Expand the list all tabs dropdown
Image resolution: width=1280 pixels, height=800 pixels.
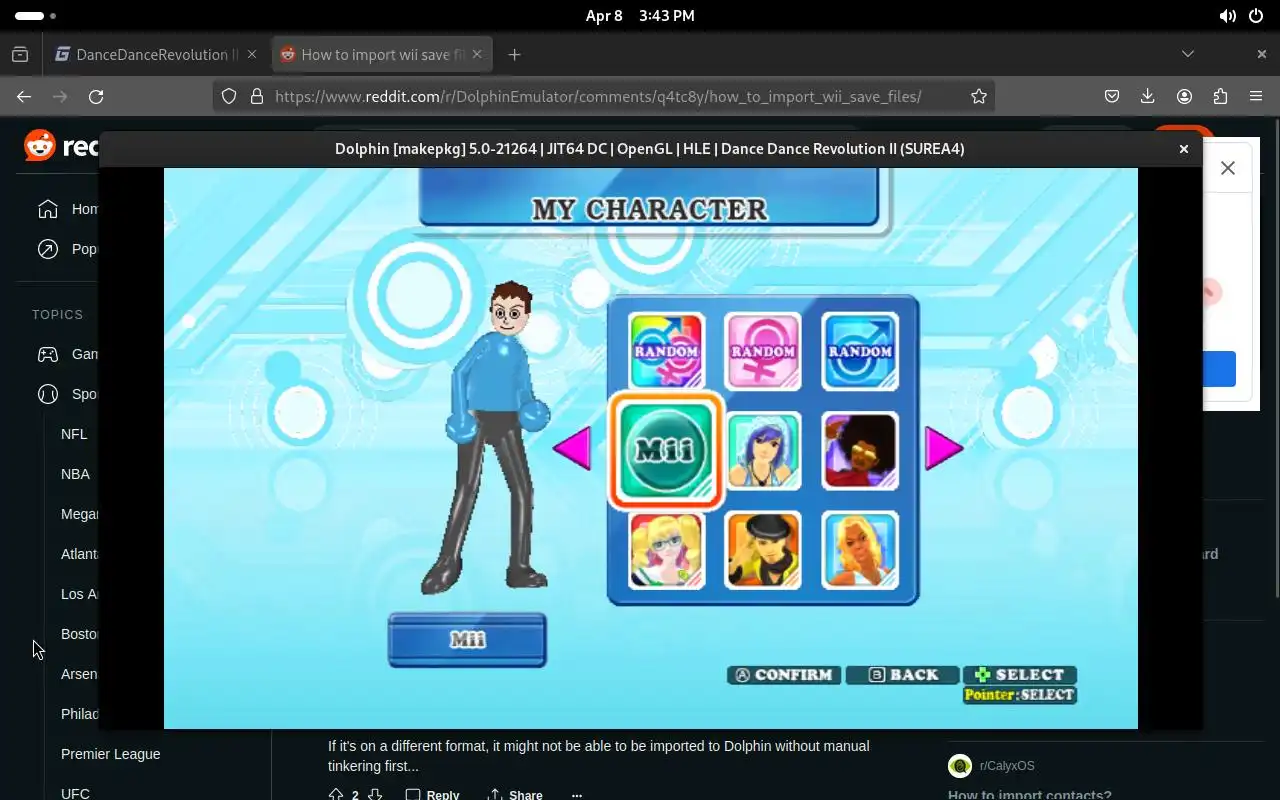pyautogui.click(x=1188, y=54)
